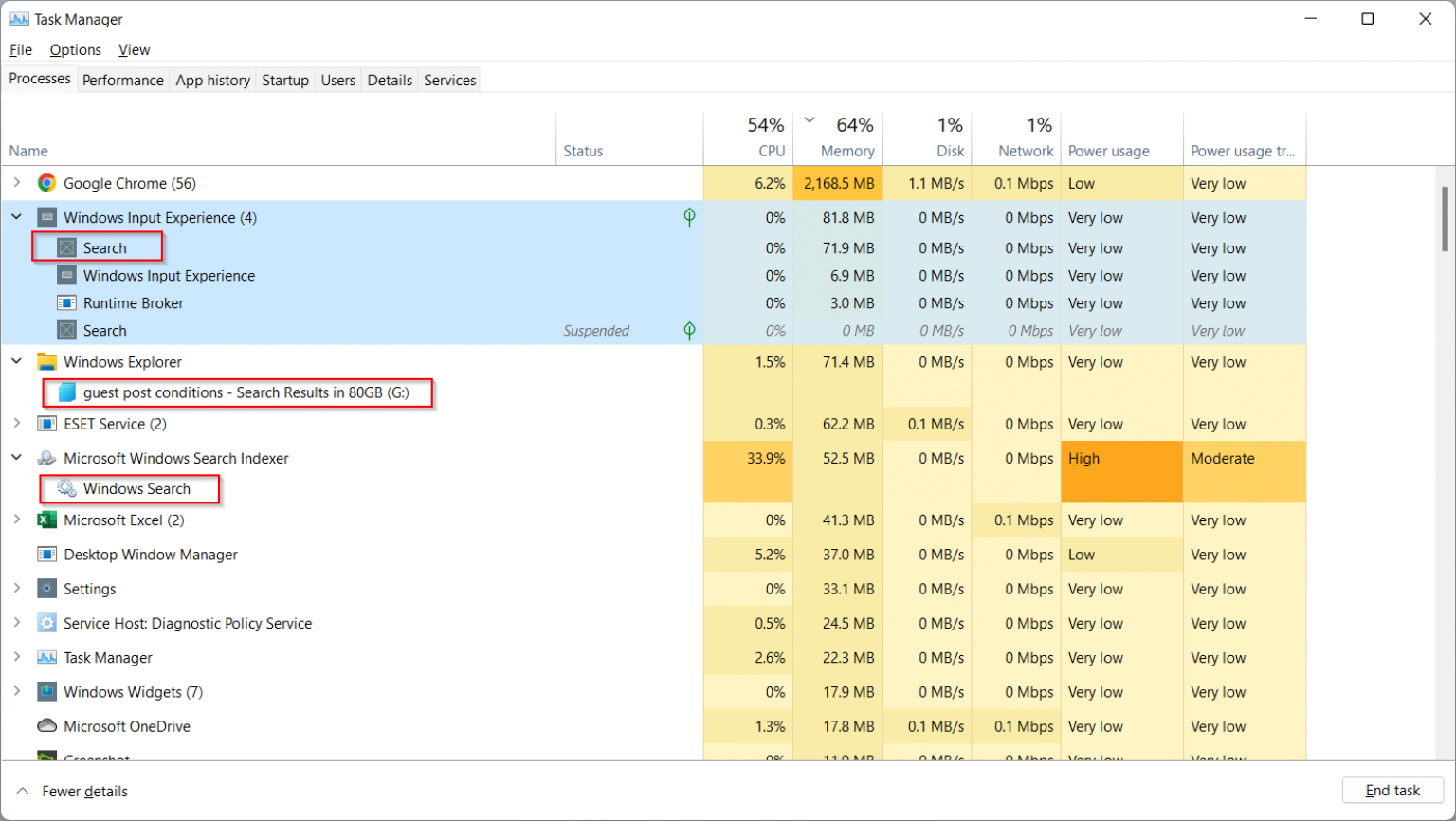Click the Microsoft Excel icon

point(46,520)
